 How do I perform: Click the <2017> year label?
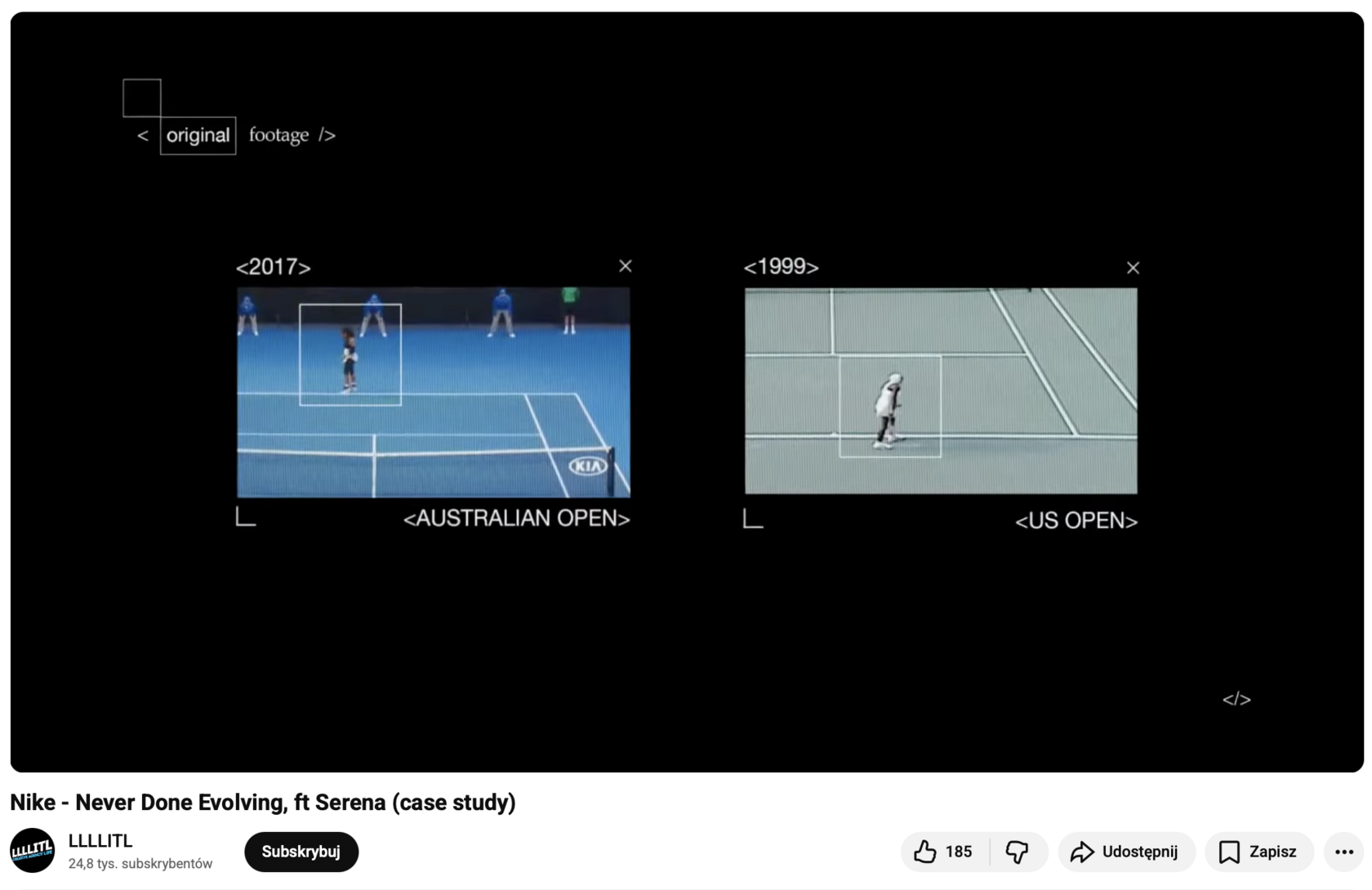(274, 267)
